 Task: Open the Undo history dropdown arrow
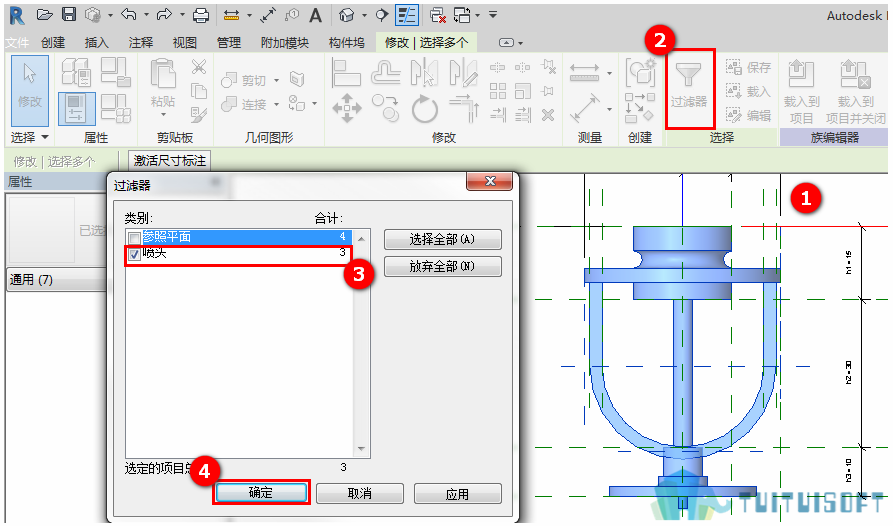point(146,15)
